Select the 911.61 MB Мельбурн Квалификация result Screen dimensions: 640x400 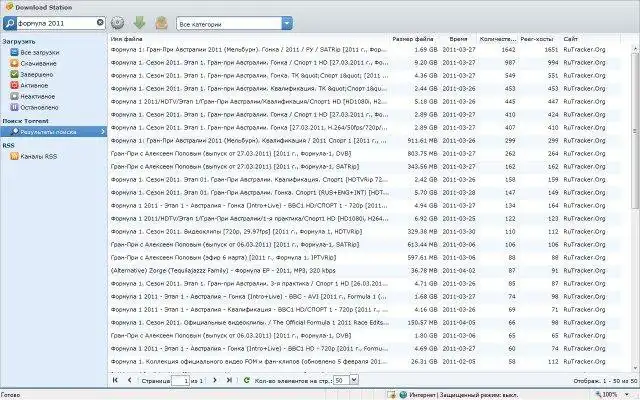click(365, 140)
